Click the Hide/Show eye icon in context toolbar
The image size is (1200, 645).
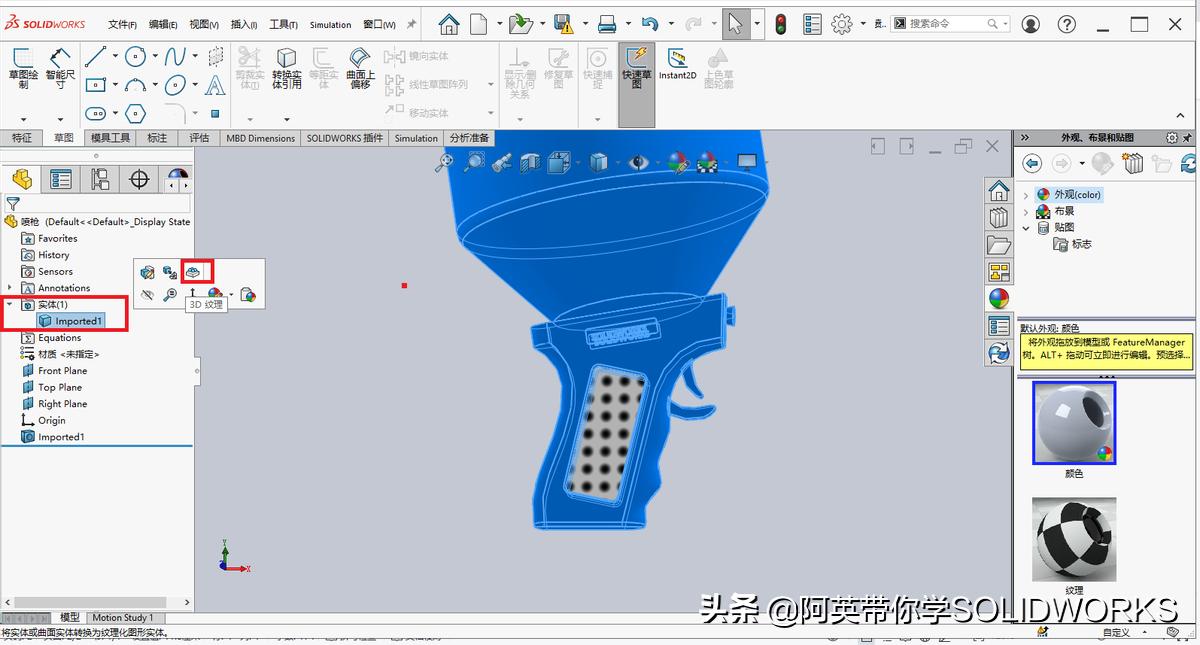tap(147, 294)
